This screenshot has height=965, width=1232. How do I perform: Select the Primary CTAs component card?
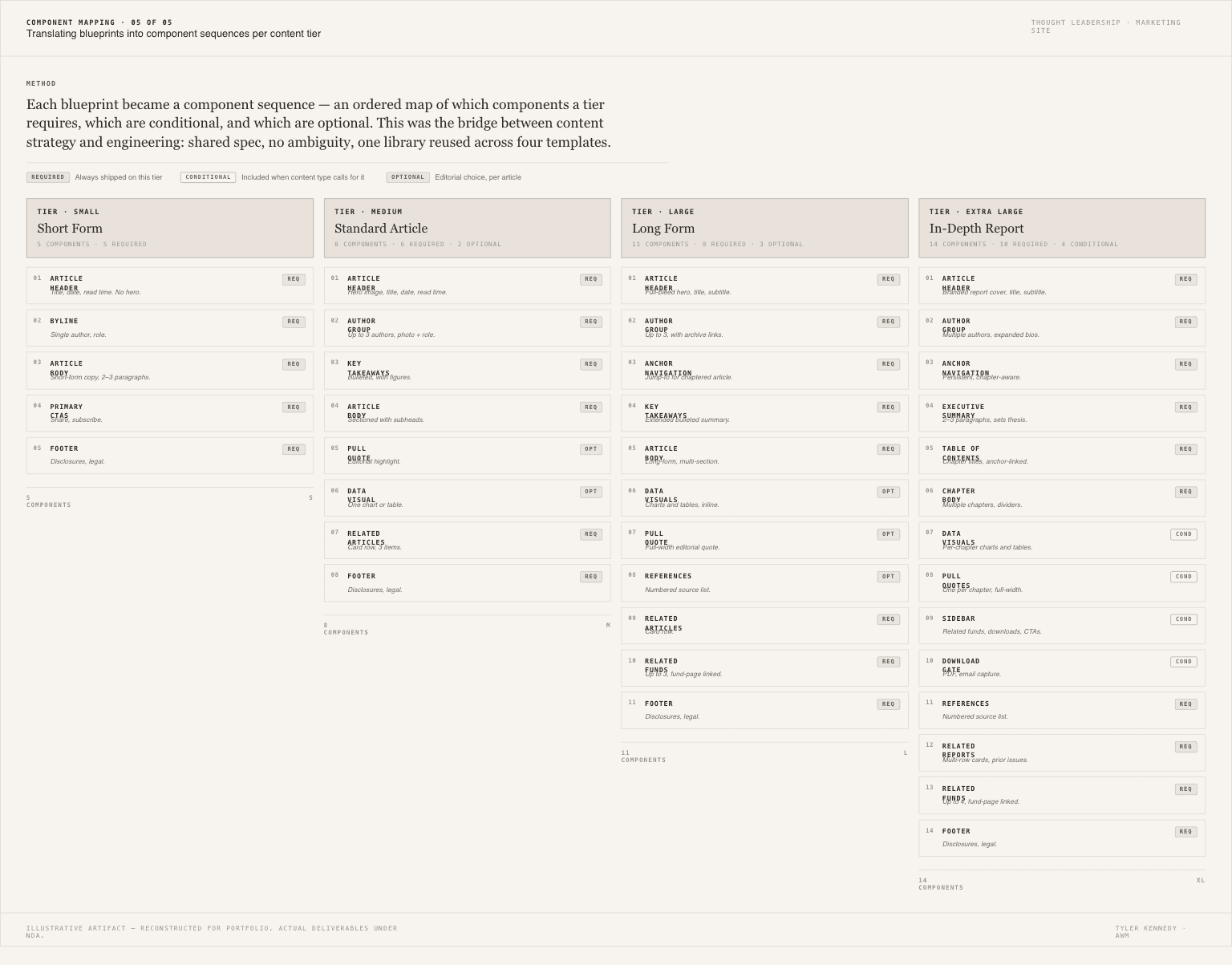[170, 413]
